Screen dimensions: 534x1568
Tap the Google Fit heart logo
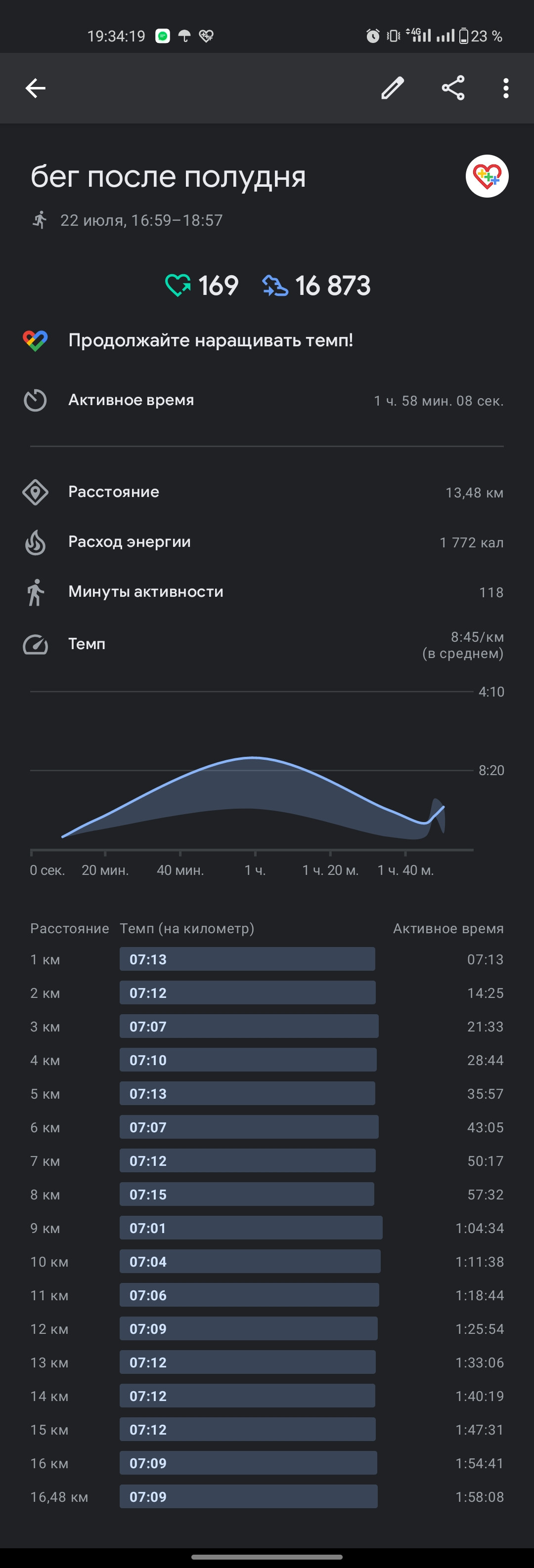35,340
